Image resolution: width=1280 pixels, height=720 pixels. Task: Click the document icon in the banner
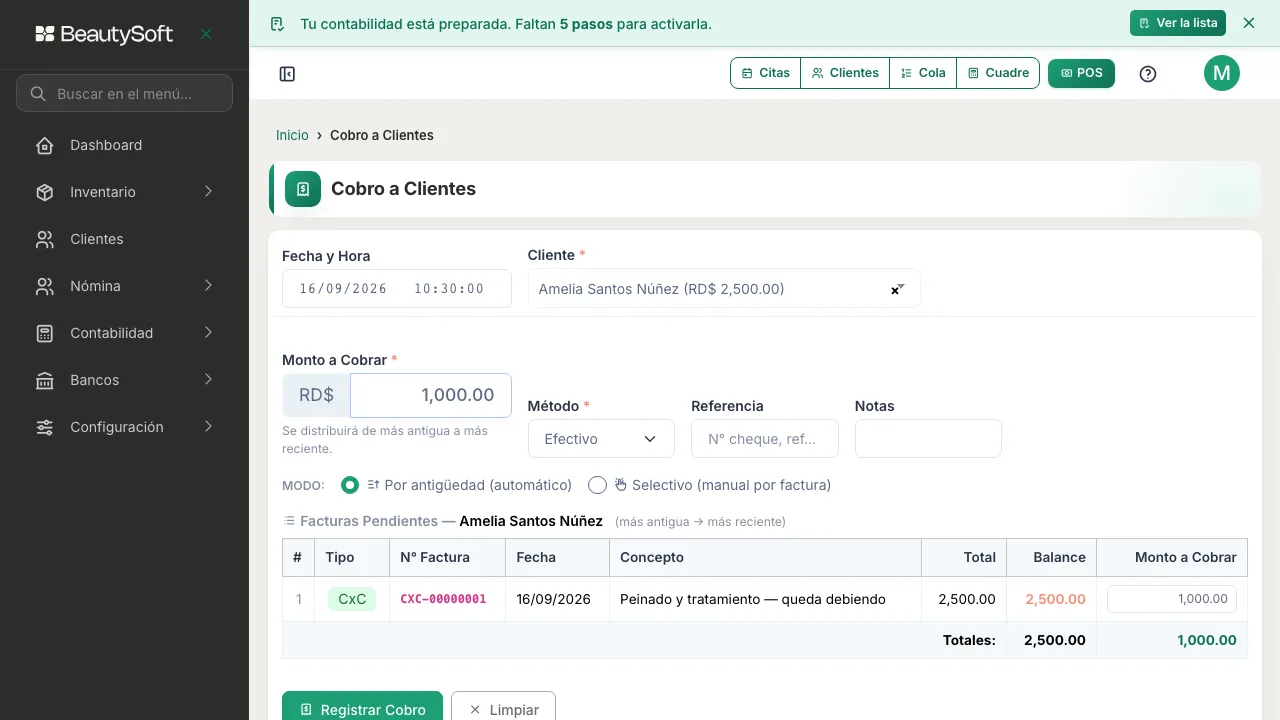(278, 23)
